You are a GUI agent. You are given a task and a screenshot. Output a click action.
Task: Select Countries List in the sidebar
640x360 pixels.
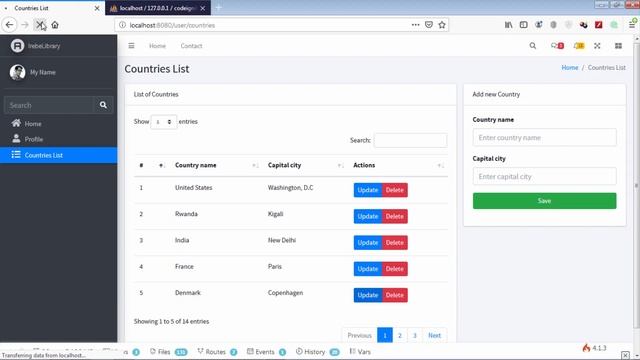pos(58,155)
